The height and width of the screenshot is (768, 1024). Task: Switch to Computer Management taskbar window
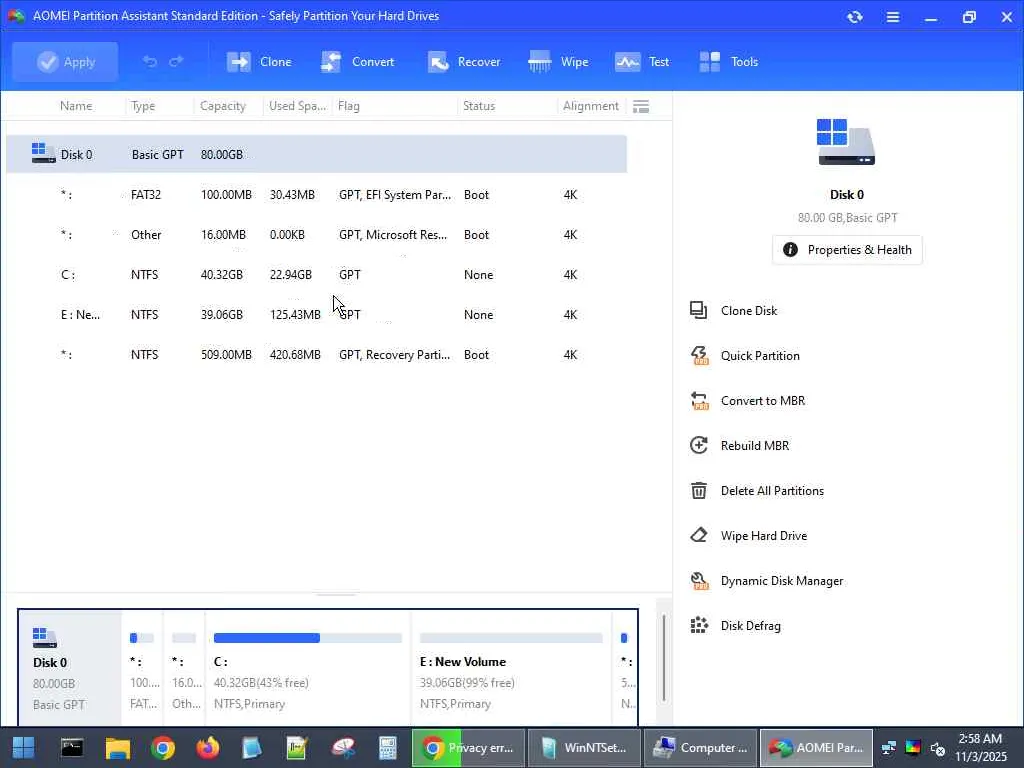pyautogui.click(x=700, y=748)
